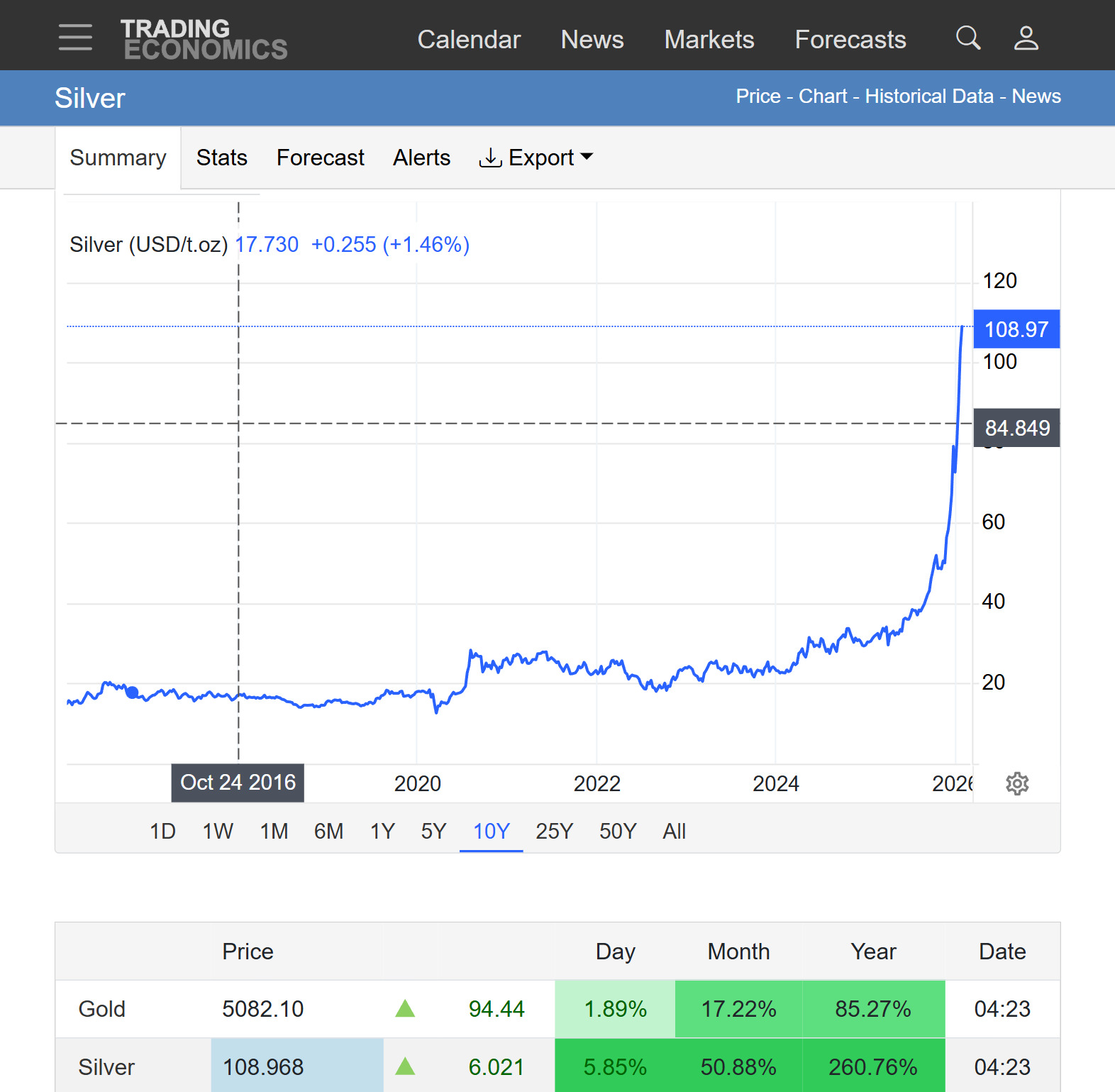Screen dimensions: 1115x1092
Task: Expand the Export dropdown caret
Action: (x=587, y=156)
